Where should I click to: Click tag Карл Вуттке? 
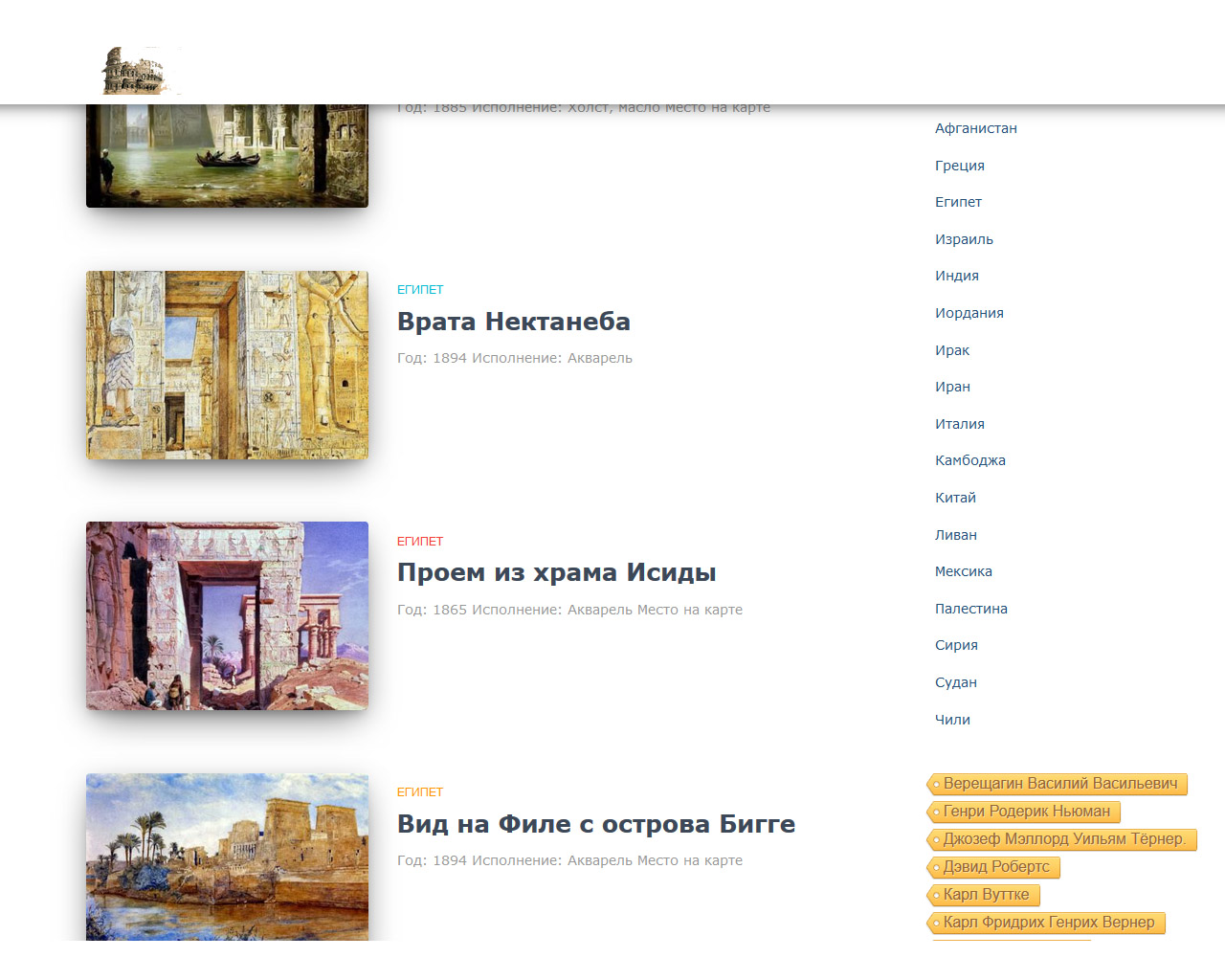983,895
